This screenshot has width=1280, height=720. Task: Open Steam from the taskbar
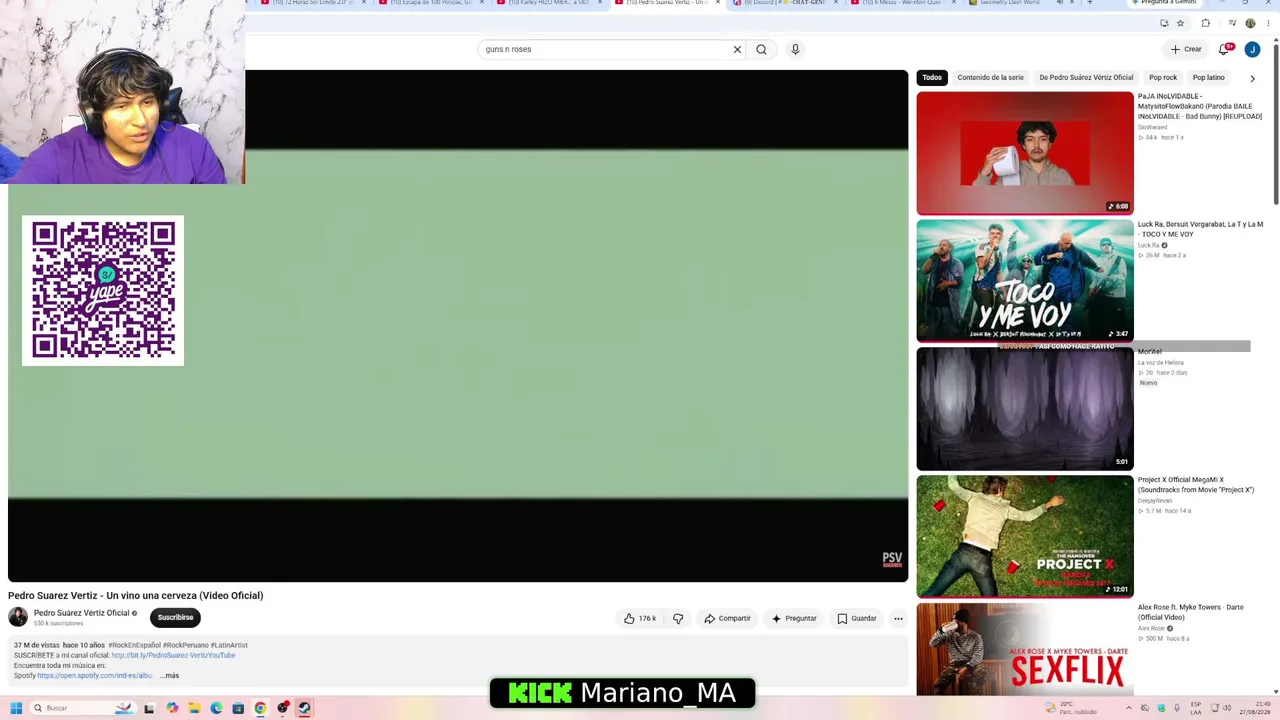[304, 708]
